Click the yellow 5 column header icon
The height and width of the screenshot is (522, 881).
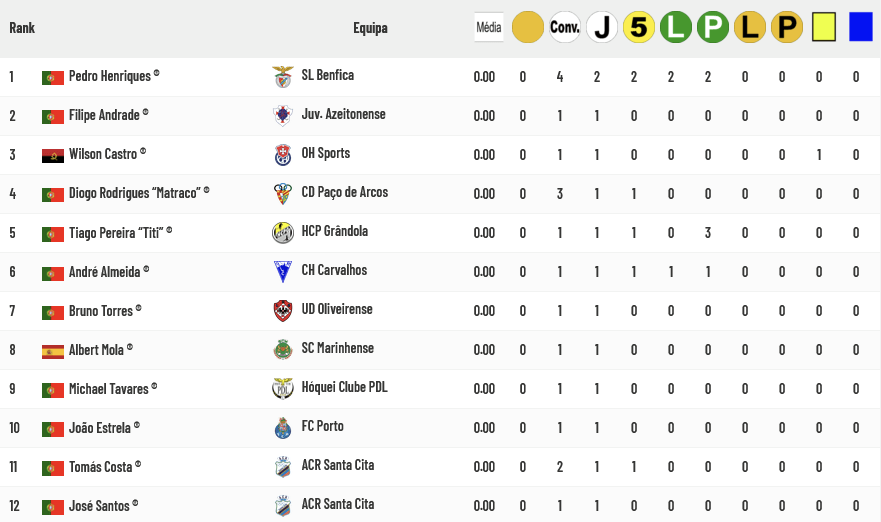pyautogui.click(x=639, y=27)
